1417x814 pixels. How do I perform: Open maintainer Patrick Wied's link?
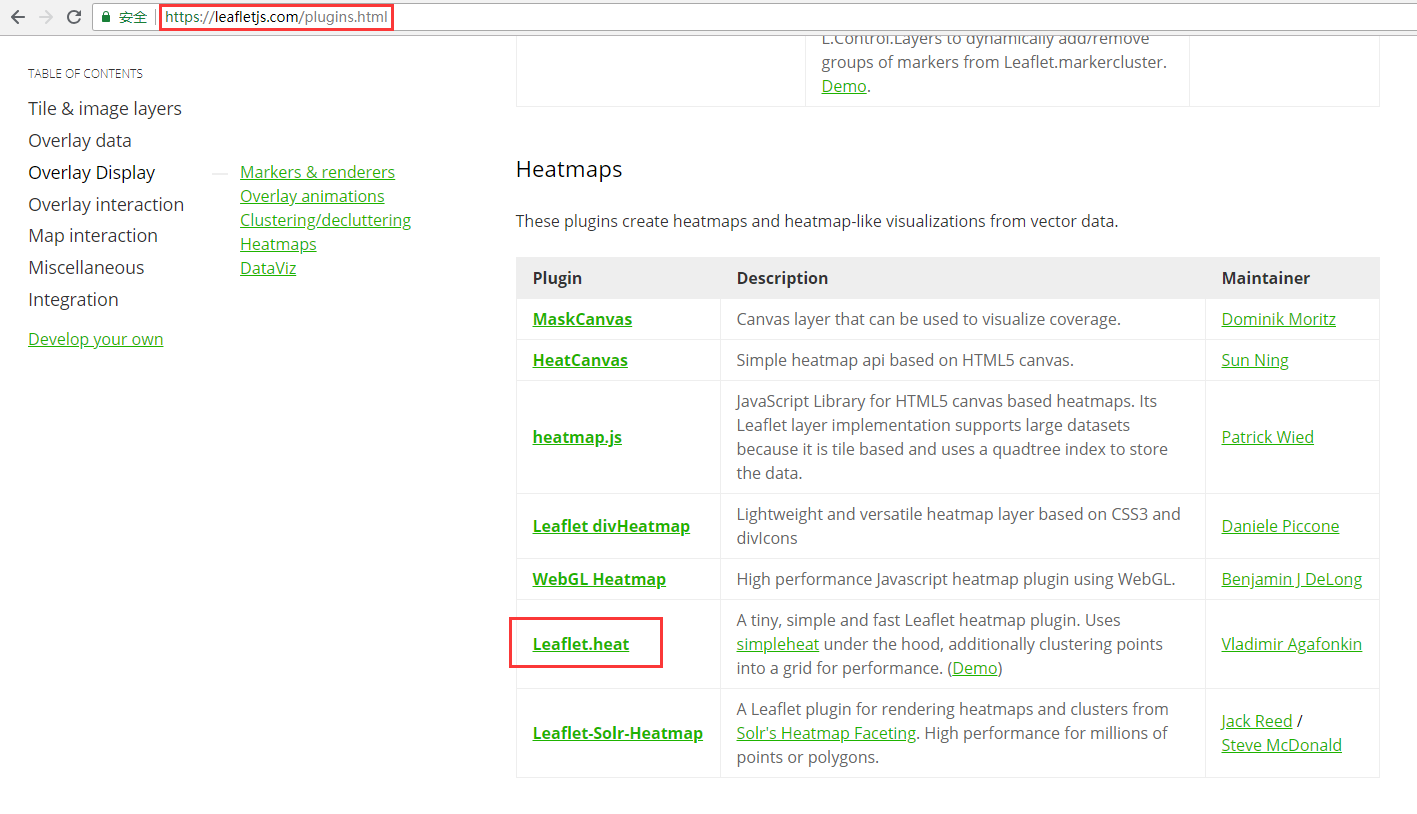1268,437
